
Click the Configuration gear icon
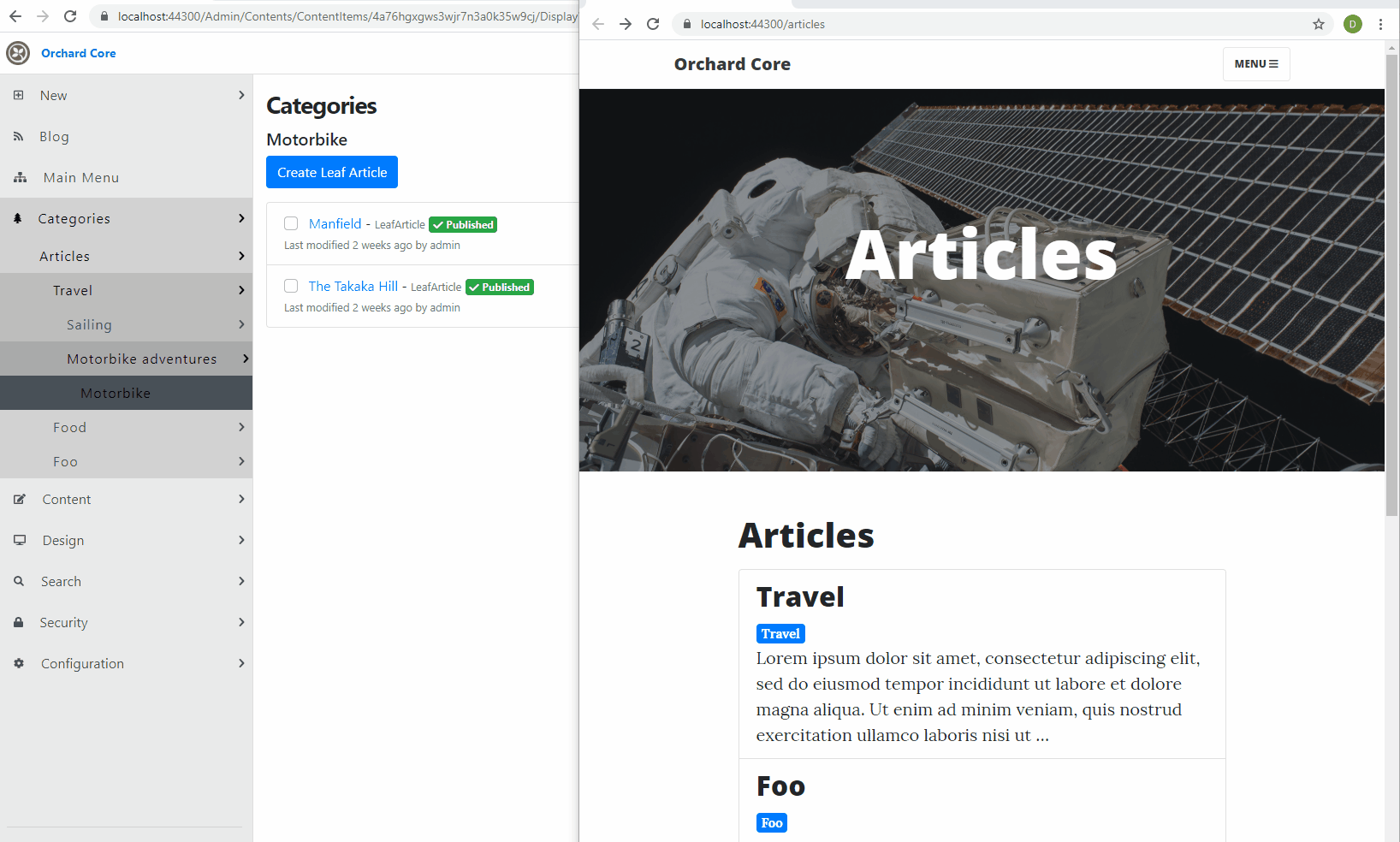click(x=19, y=663)
